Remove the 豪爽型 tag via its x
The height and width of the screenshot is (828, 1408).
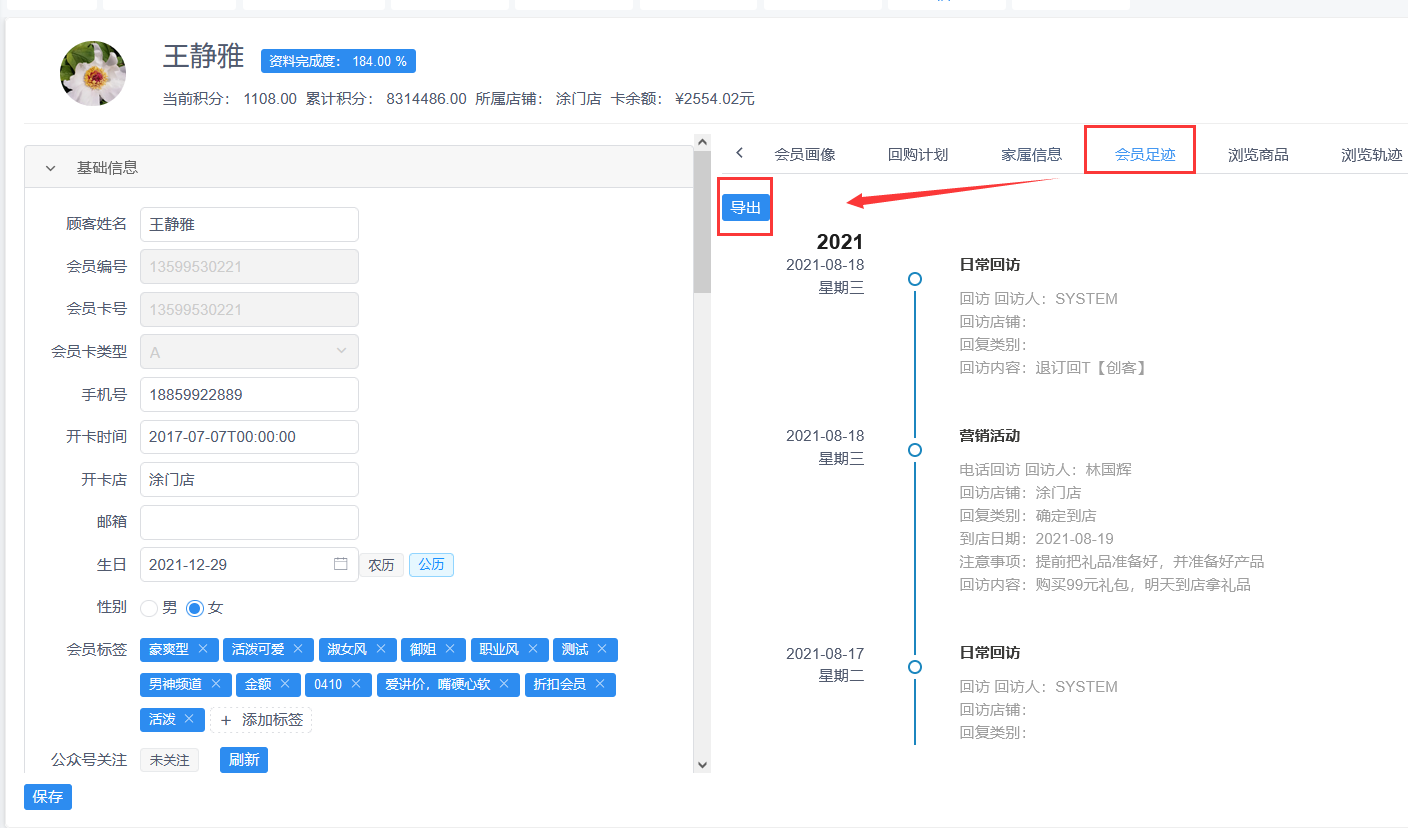click(203, 649)
